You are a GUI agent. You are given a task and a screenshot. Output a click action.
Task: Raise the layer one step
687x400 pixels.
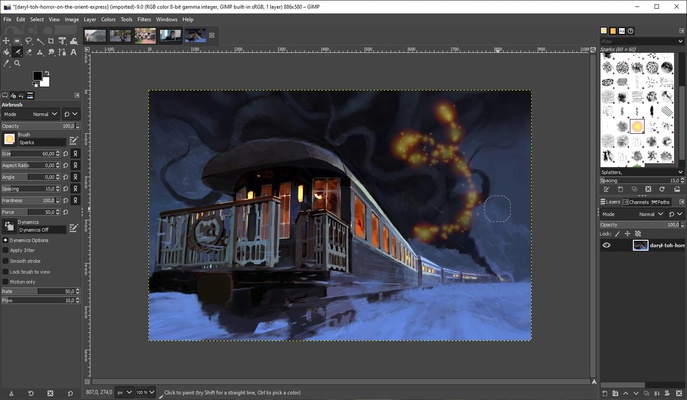click(x=625, y=393)
